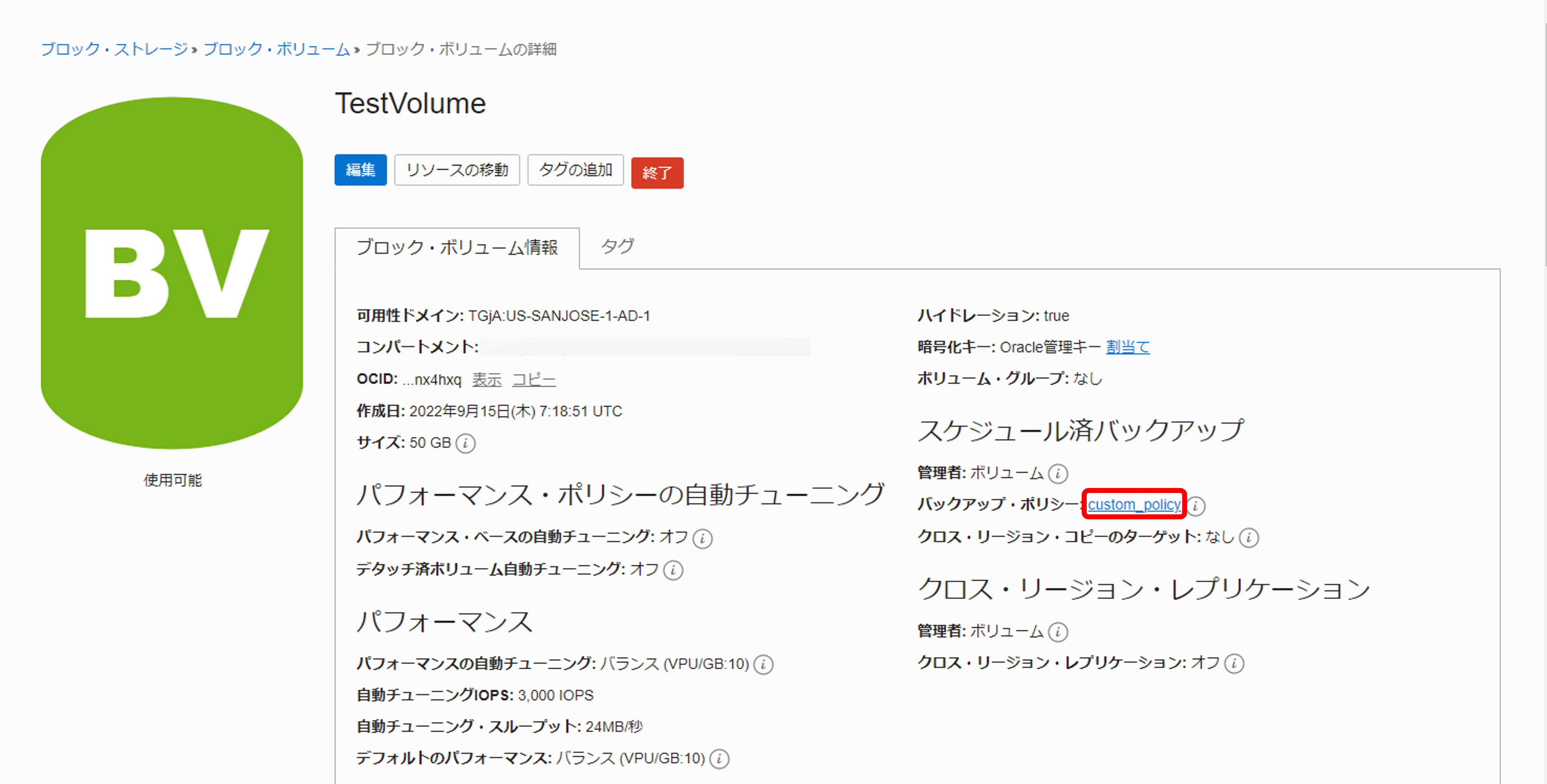Go to ブロック・ストレージ breadcrumb link
The image size is (1547, 784).
114,49
